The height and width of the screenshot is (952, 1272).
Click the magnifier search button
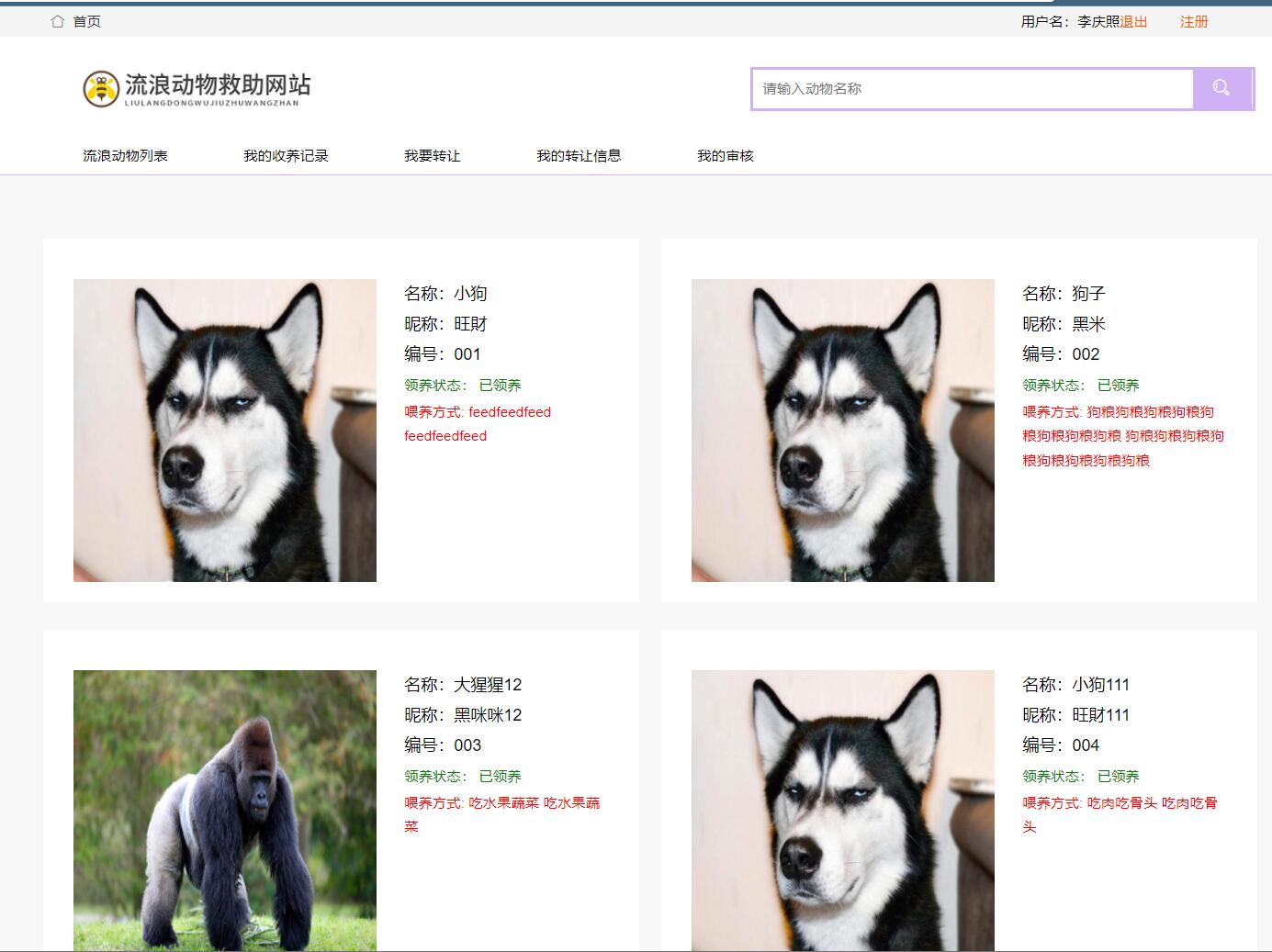[x=1221, y=88]
